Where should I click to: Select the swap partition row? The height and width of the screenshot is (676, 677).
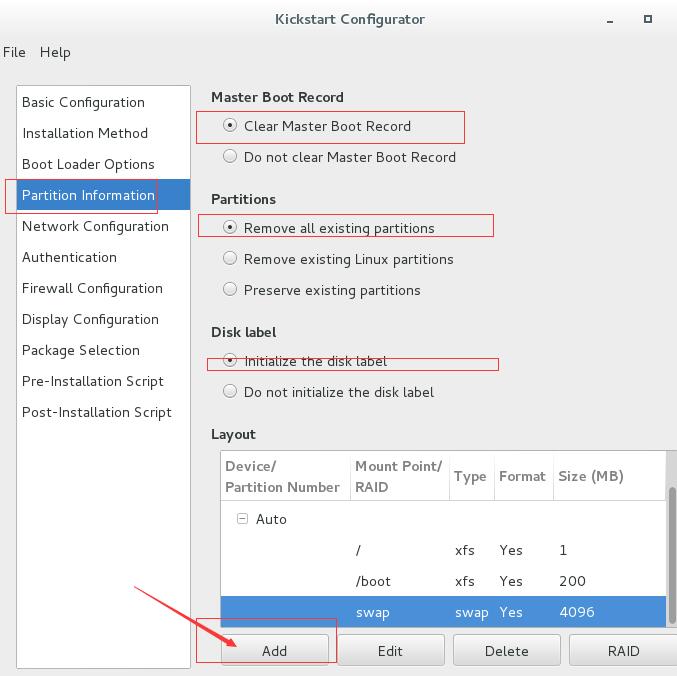point(443,612)
